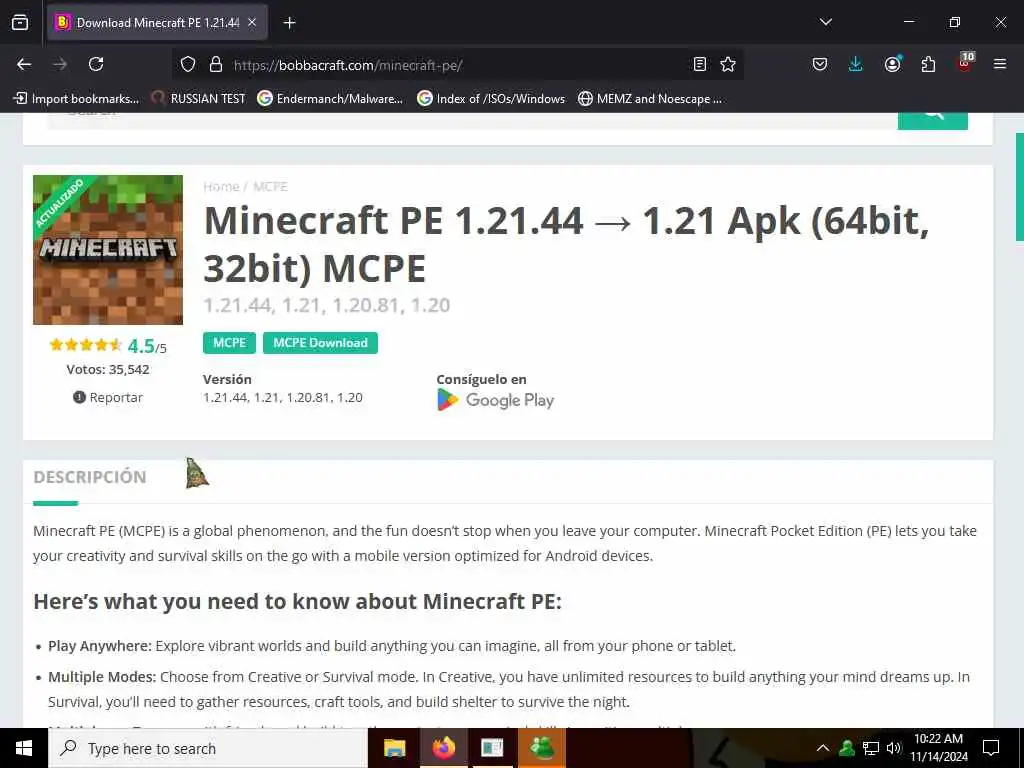
Task: Open the extensions puzzle icon
Action: tap(928, 64)
